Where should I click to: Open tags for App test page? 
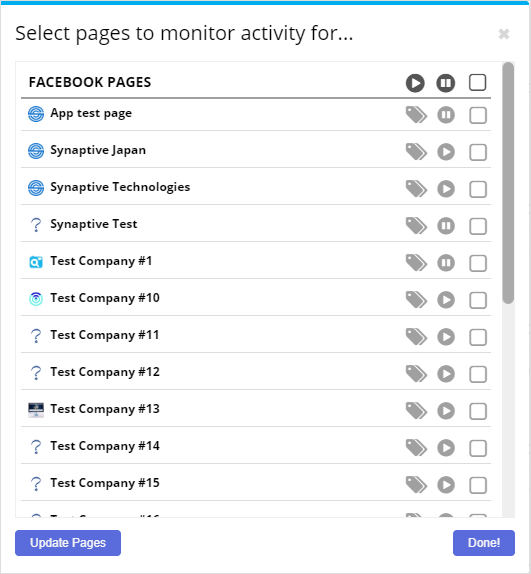pos(416,115)
